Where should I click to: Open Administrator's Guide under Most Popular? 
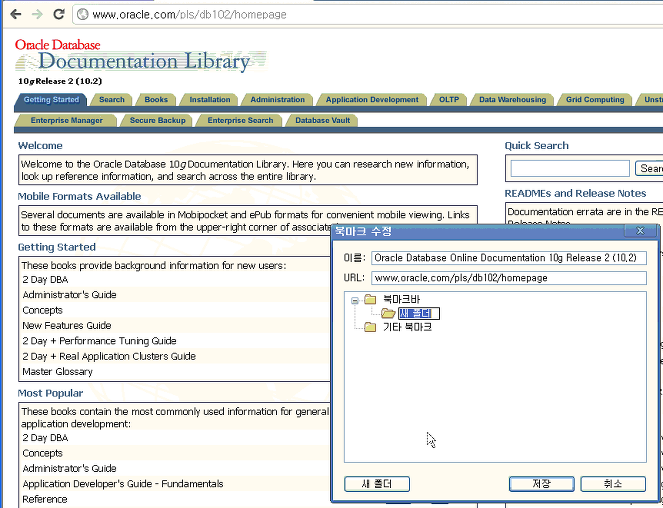coord(69,469)
